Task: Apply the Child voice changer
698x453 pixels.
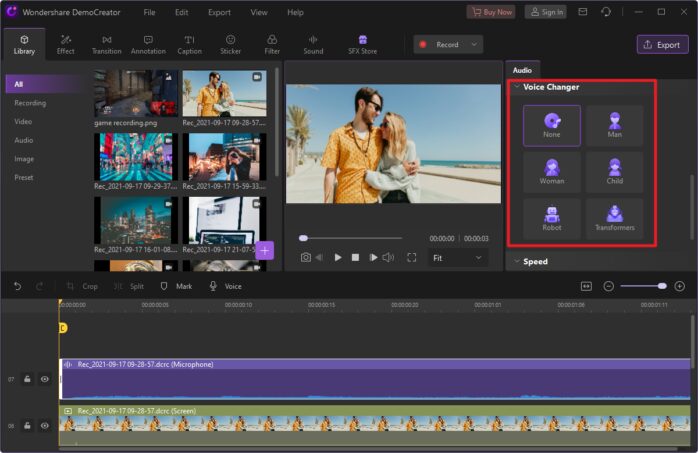Action: click(614, 170)
